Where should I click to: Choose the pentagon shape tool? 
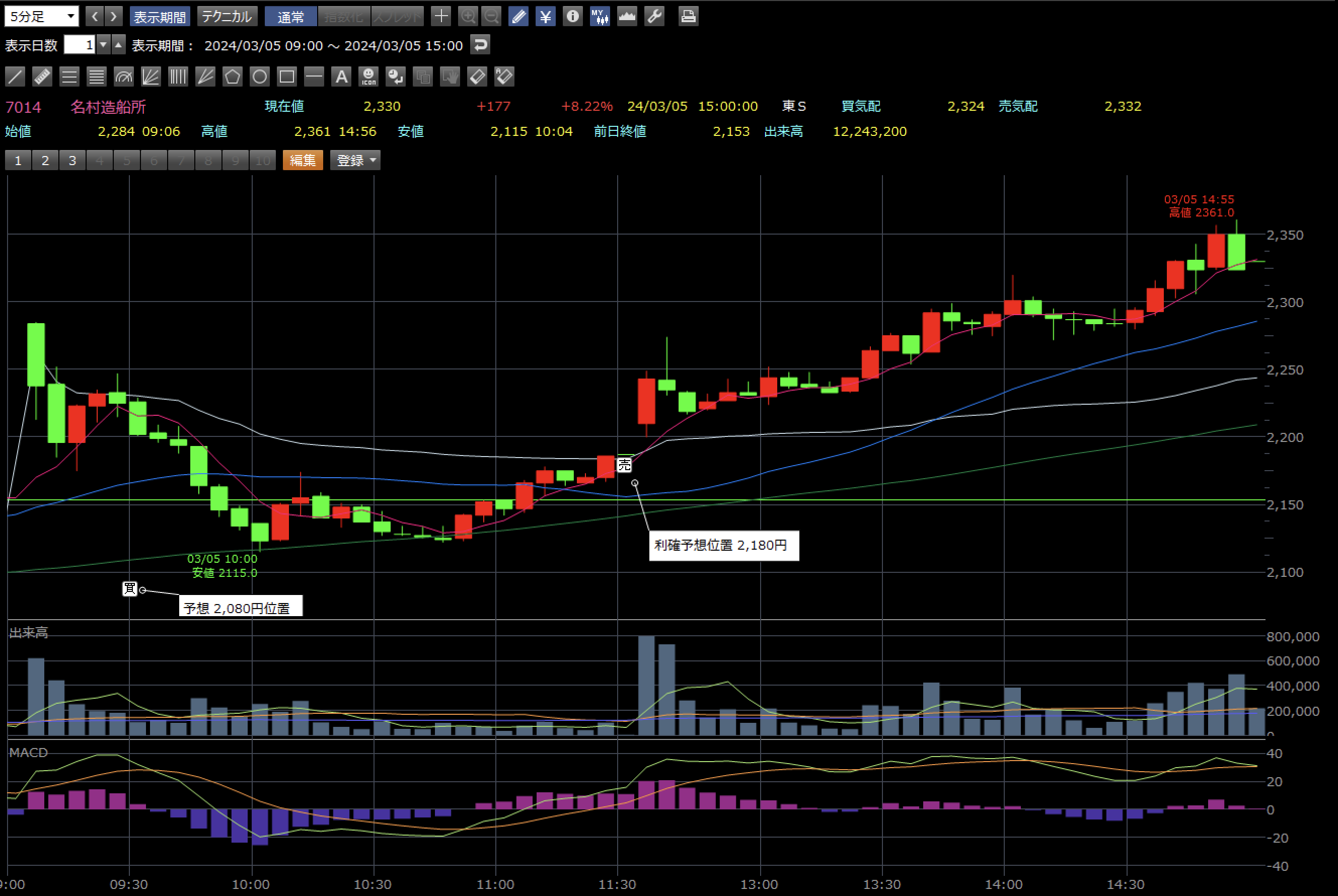[x=233, y=77]
